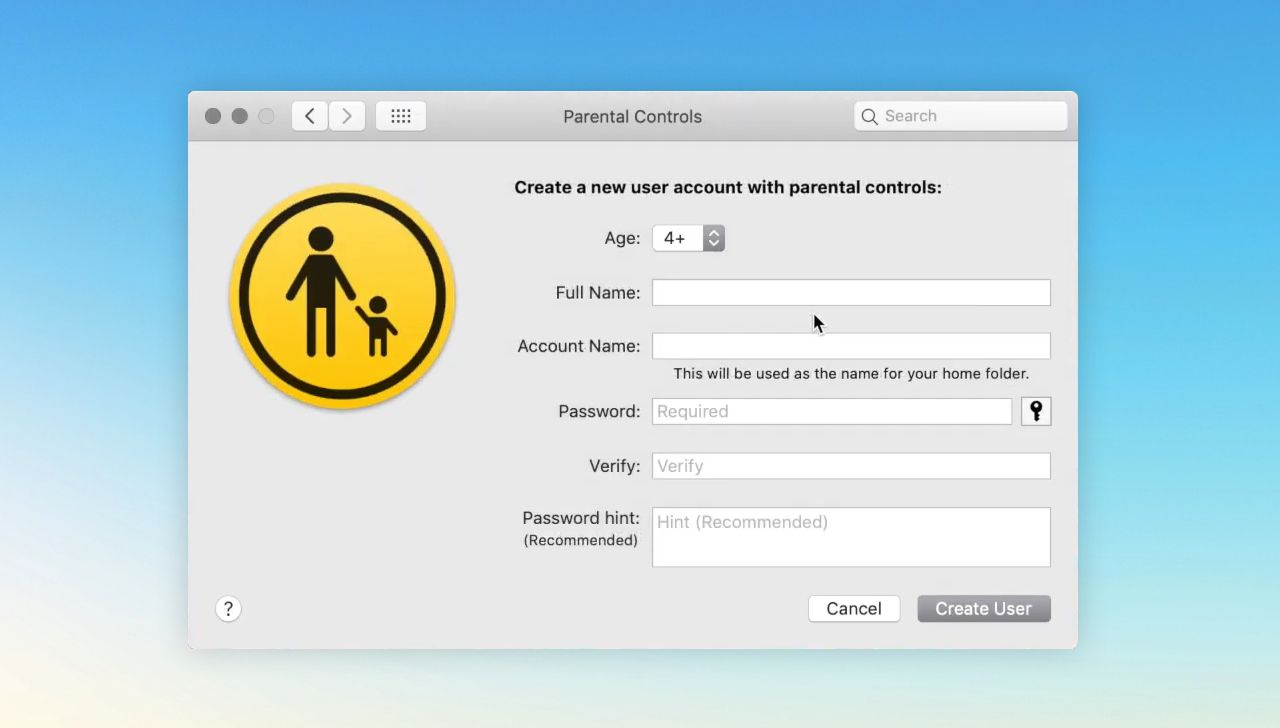Close the Parental Controls window

click(x=213, y=116)
